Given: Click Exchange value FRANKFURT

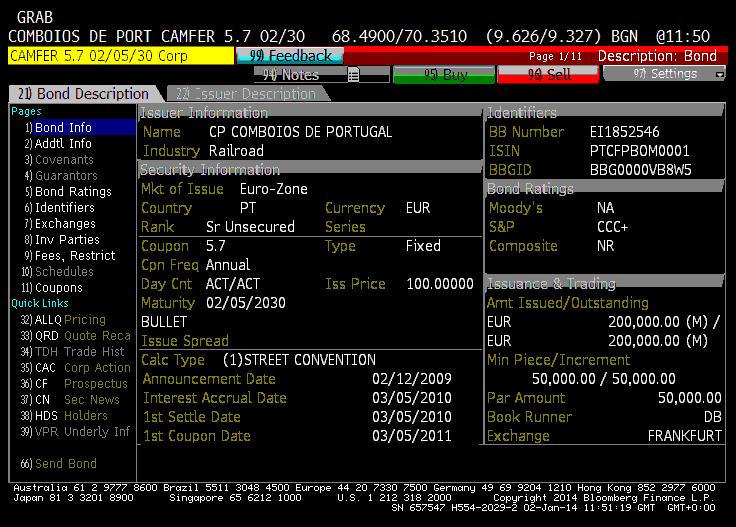Looking at the screenshot, I should (x=684, y=436).
